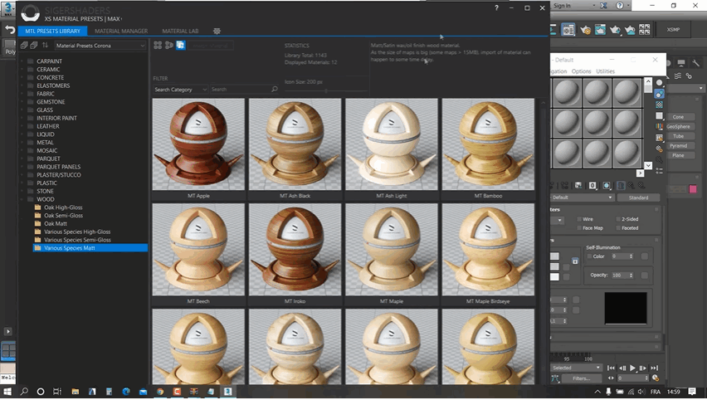Click the XSMP toolbar button

[x=673, y=30]
